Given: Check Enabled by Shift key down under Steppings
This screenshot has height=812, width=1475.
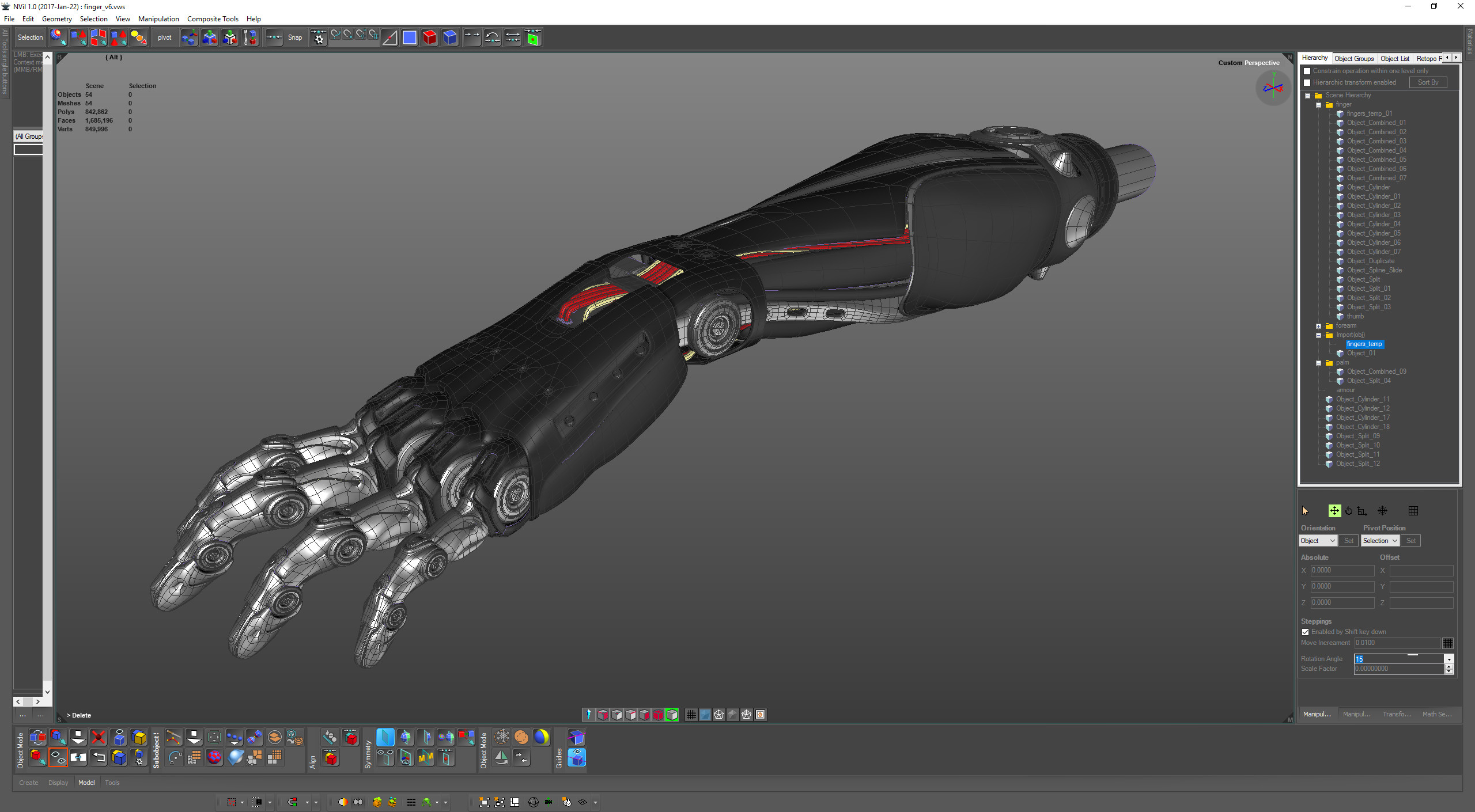Looking at the screenshot, I should (1305, 632).
